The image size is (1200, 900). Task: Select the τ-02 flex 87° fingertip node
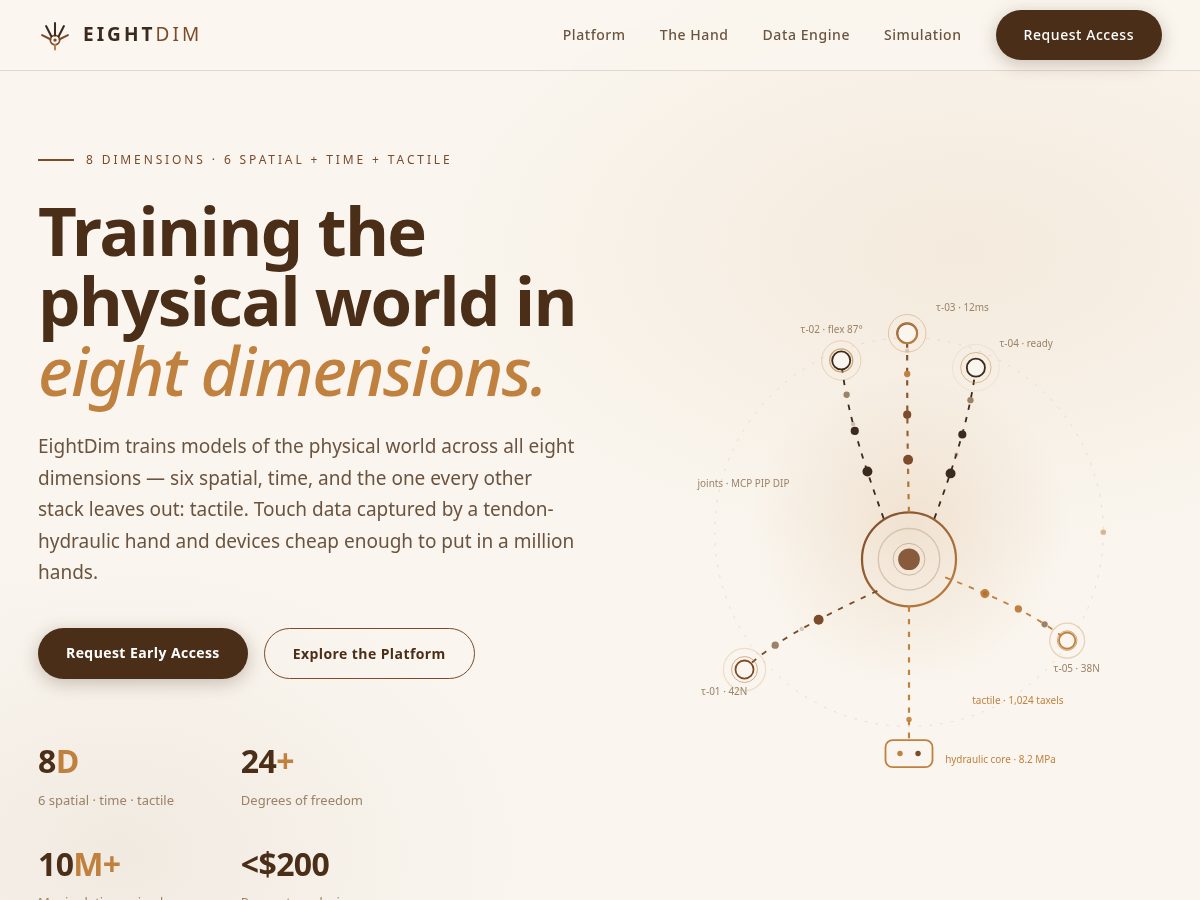841,360
